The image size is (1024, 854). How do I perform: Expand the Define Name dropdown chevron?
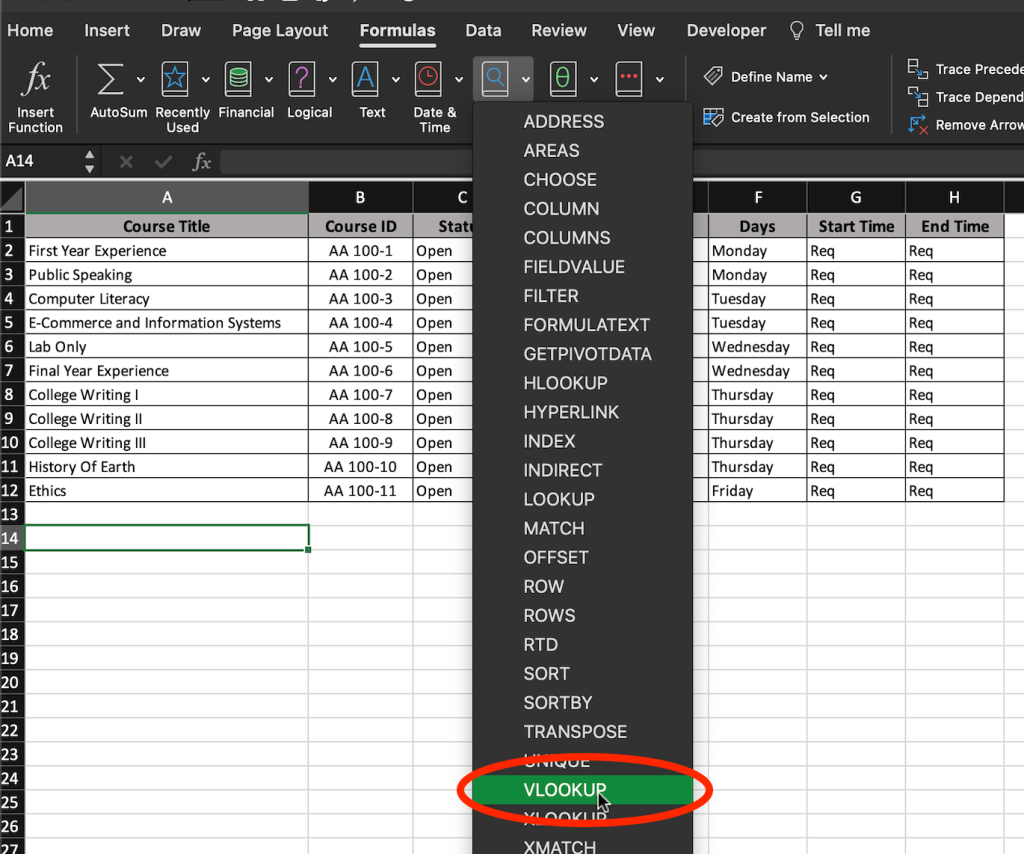tap(824, 77)
